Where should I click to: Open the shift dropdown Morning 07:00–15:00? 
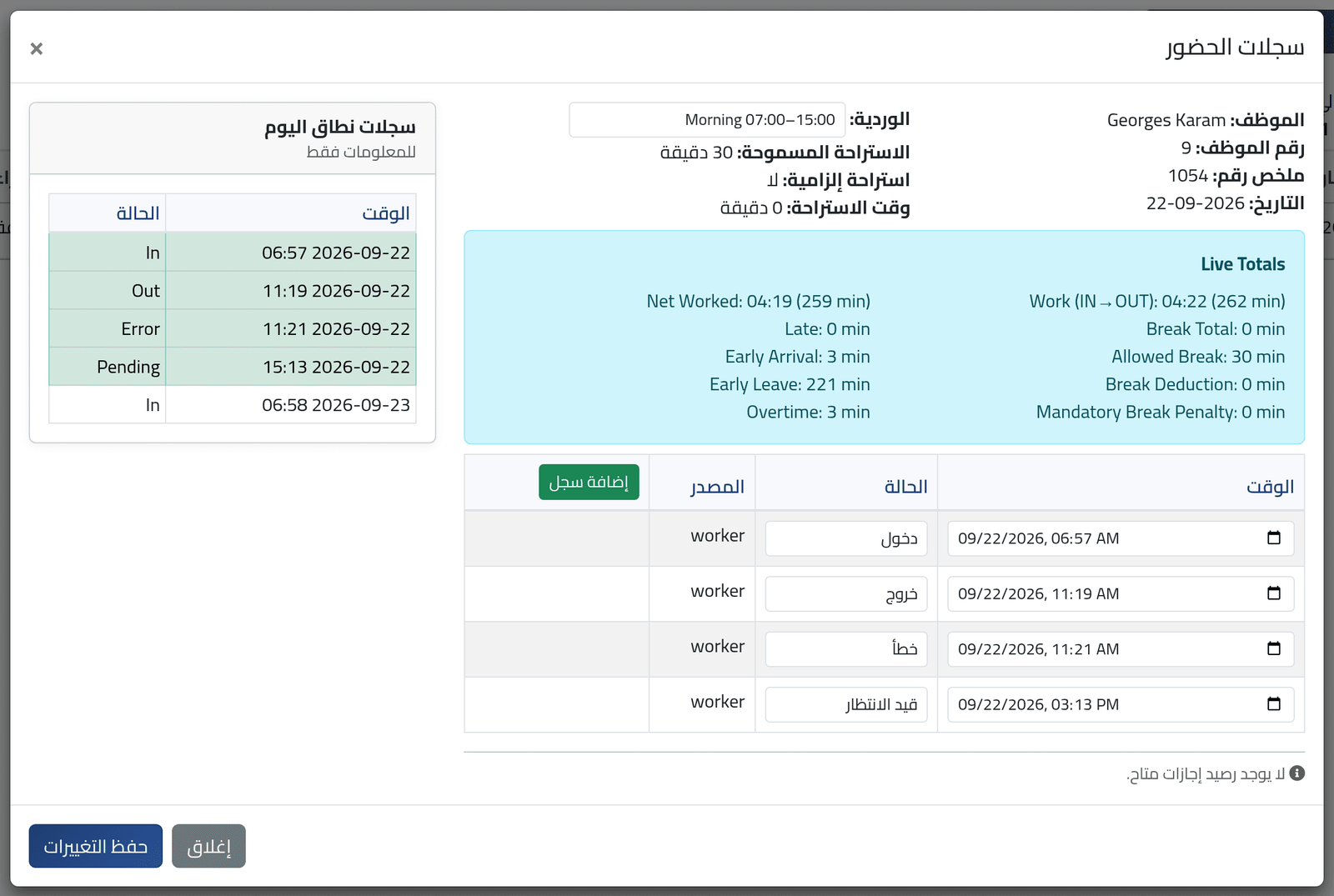coord(707,120)
